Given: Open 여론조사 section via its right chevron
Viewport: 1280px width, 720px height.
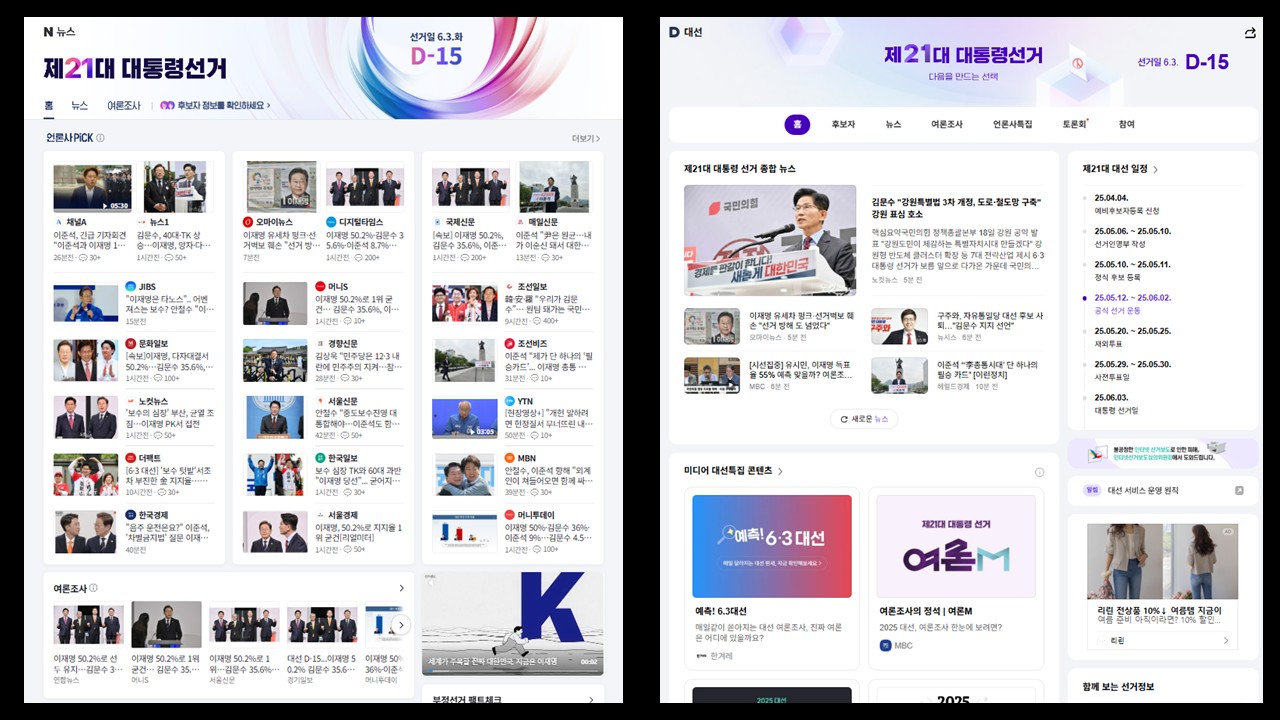Looking at the screenshot, I should coord(402,588).
